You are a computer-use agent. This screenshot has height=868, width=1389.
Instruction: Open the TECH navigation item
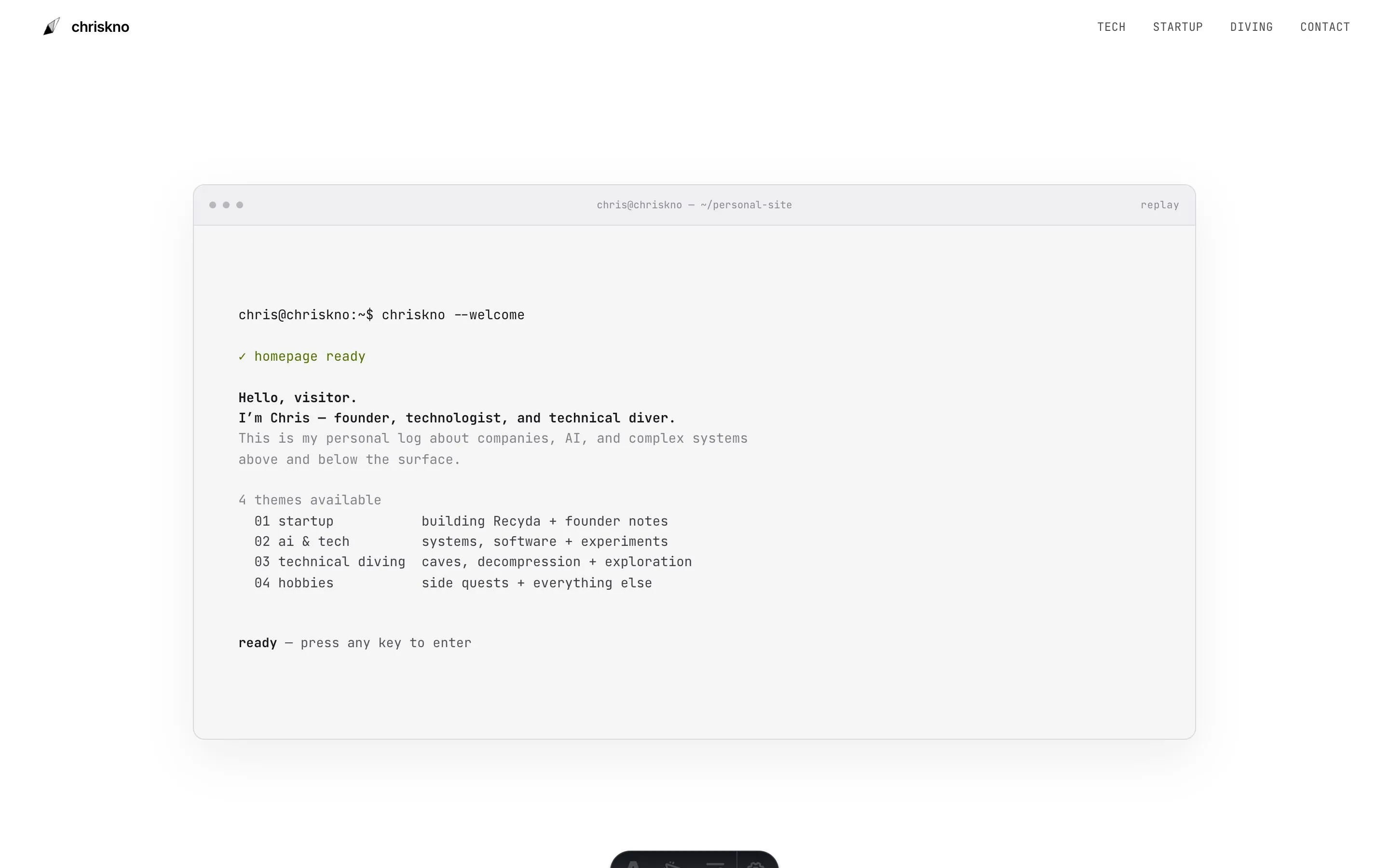[1111, 27]
